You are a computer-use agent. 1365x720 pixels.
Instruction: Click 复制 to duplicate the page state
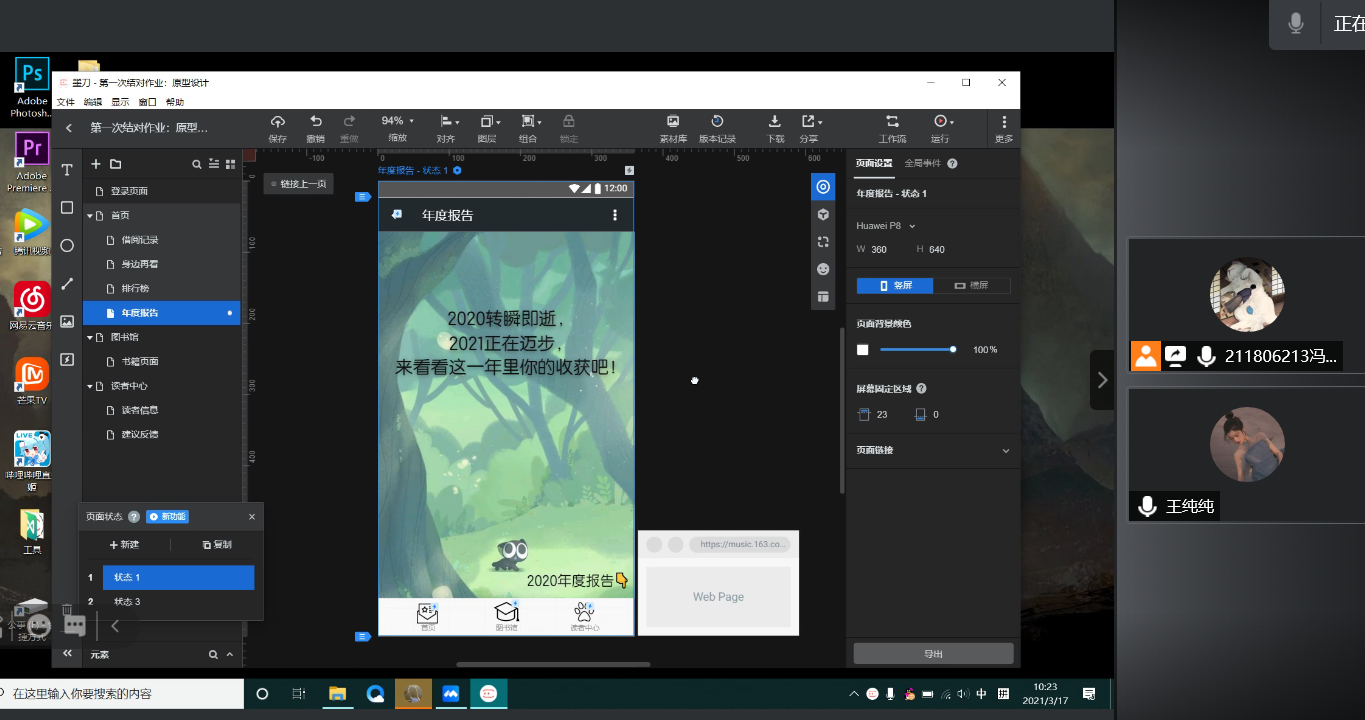tap(217, 545)
